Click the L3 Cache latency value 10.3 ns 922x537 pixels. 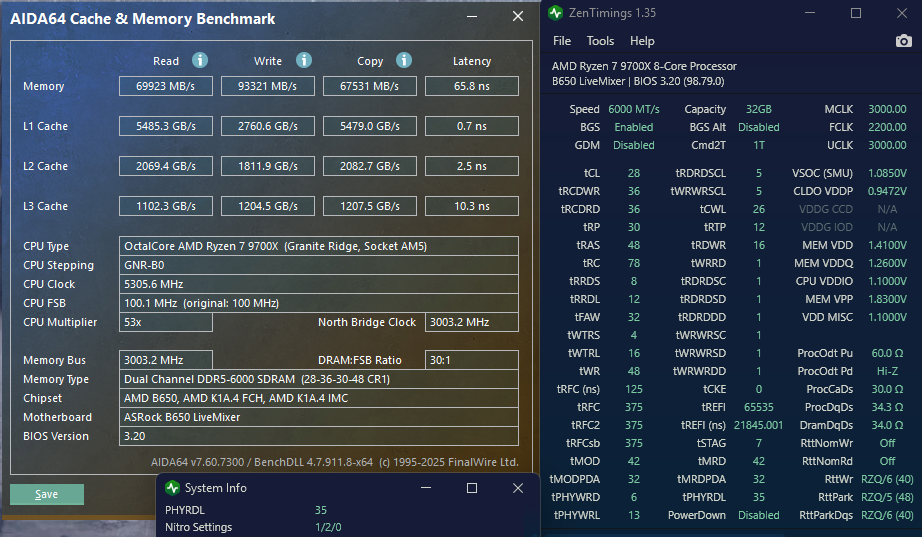472,206
